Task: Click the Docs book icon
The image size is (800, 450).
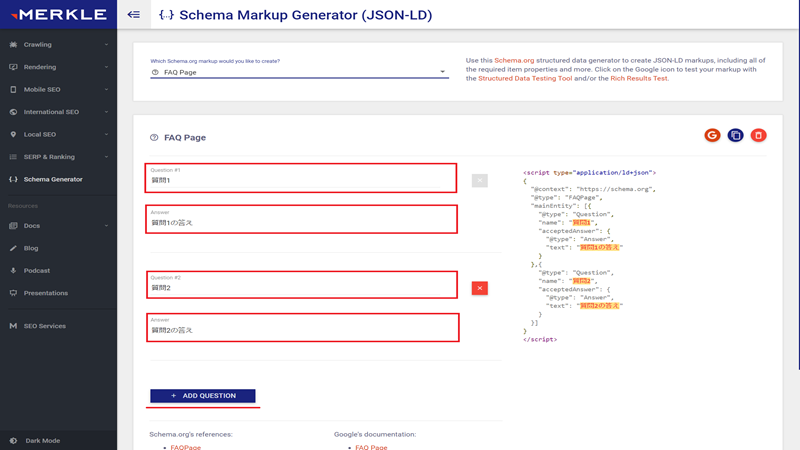Action: 13,226
